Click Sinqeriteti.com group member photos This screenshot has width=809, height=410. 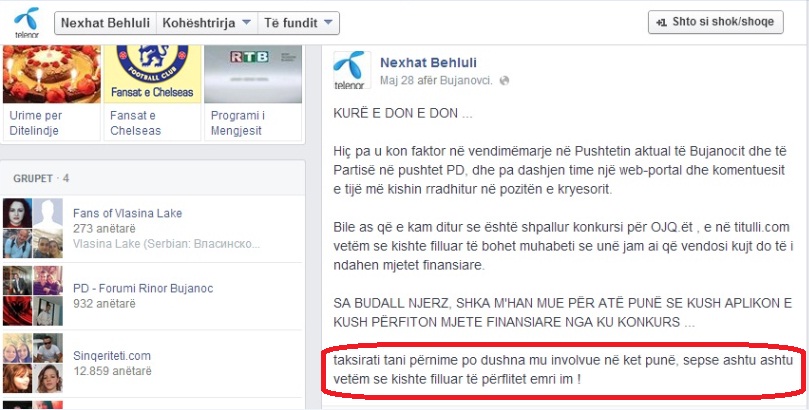click(x=33, y=363)
